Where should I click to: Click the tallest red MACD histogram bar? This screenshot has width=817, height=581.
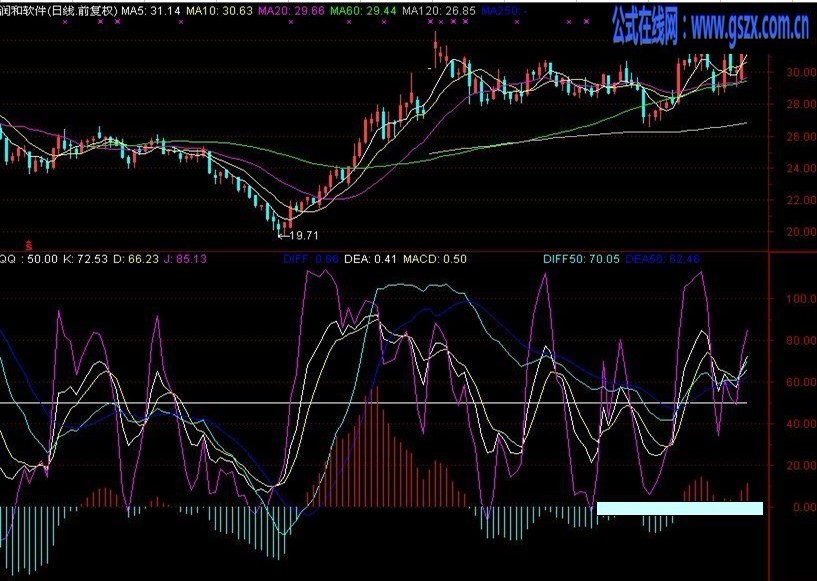click(377, 447)
